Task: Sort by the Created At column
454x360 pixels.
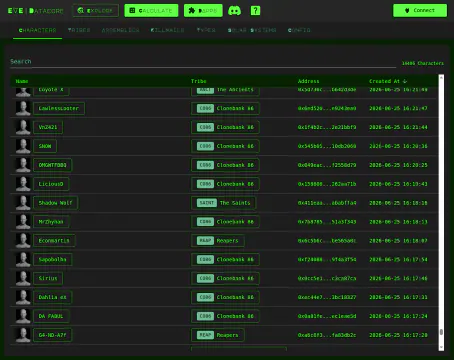Action: (388, 81)
